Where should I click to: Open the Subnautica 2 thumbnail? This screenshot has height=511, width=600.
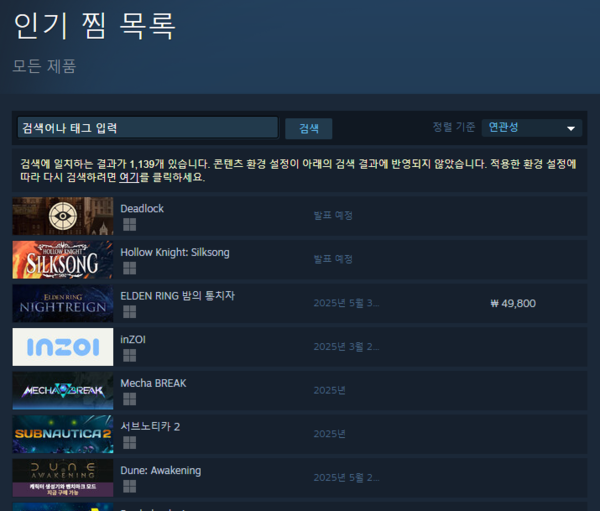point(63,434)
